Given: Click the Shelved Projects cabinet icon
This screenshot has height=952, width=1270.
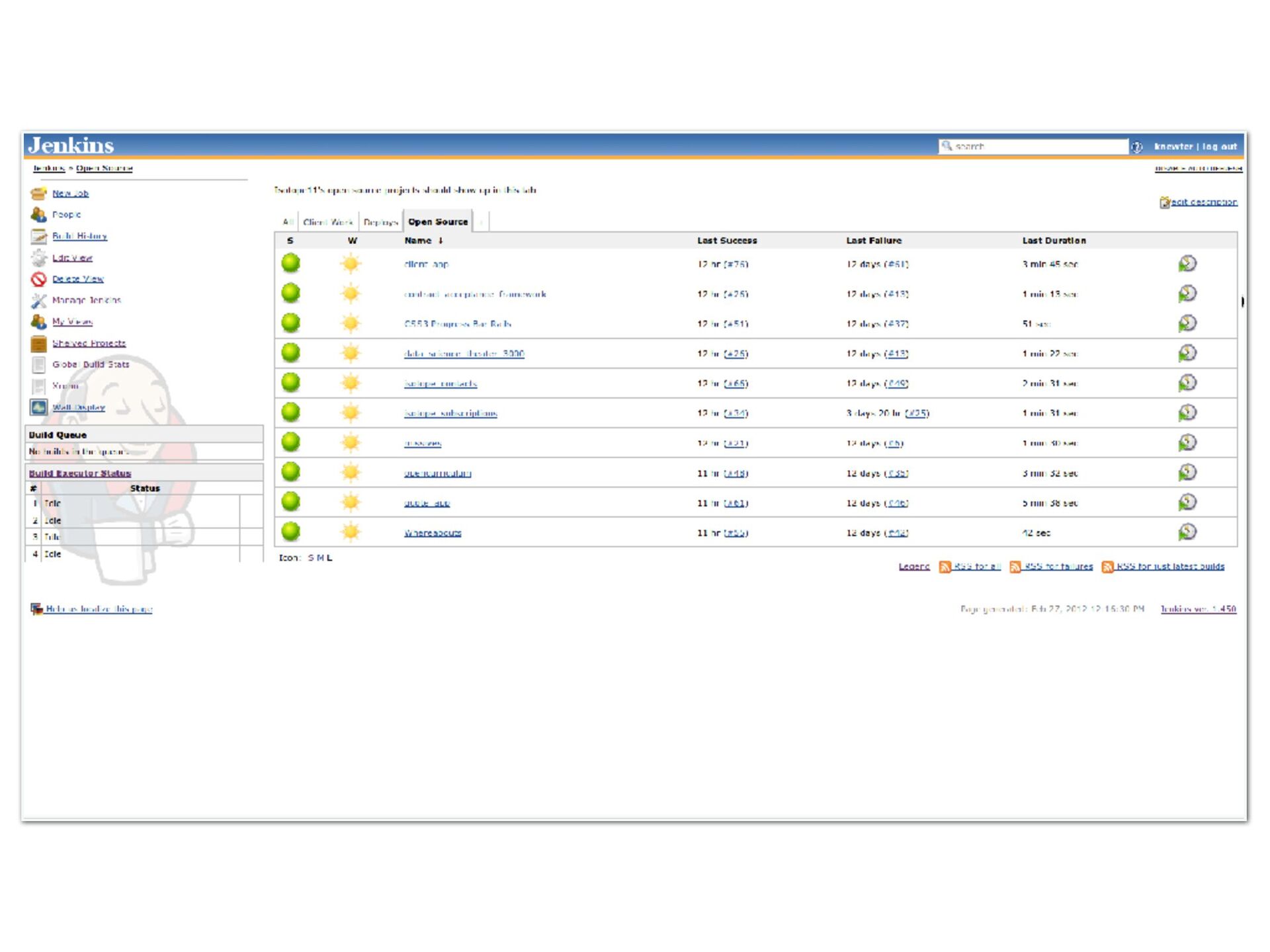Looking at the screenshot, I should 38,343.
